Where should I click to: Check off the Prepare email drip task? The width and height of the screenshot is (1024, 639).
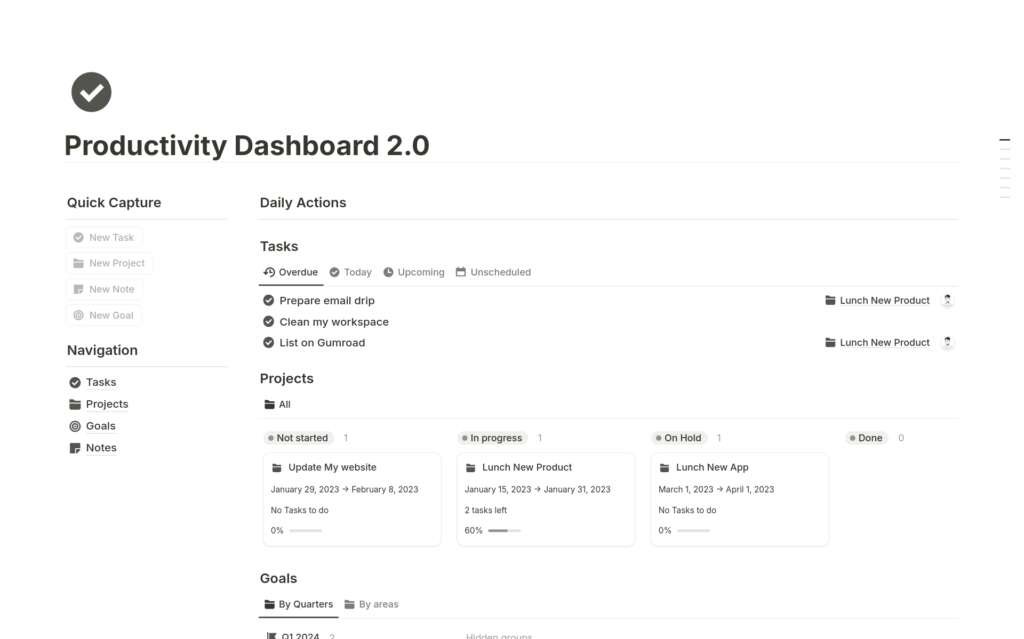click(268, 301)
